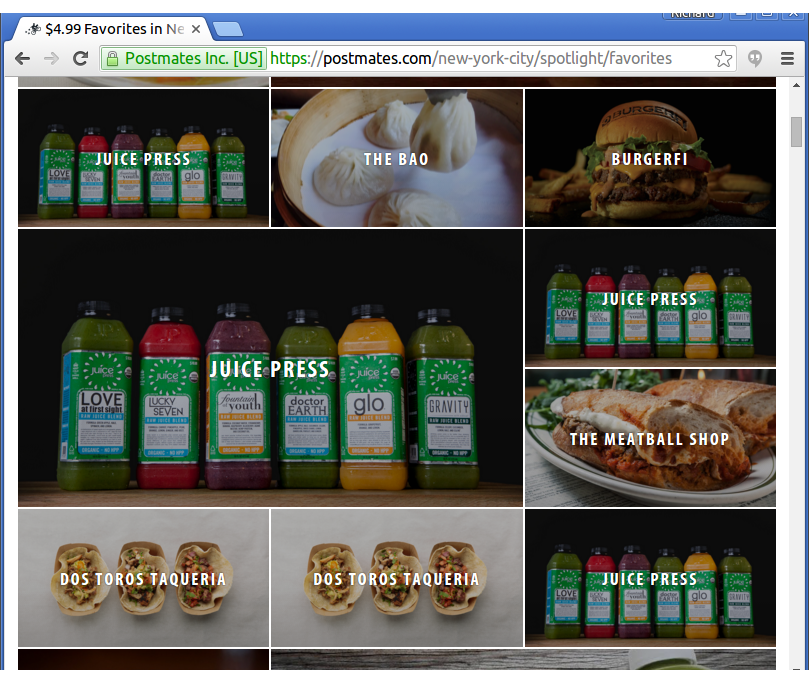This screenshot has width=809, height=683.
Task: Open the leftmost Dos Toros Taqueria tile
Action: pyautogui.click(x=143, y=578)
